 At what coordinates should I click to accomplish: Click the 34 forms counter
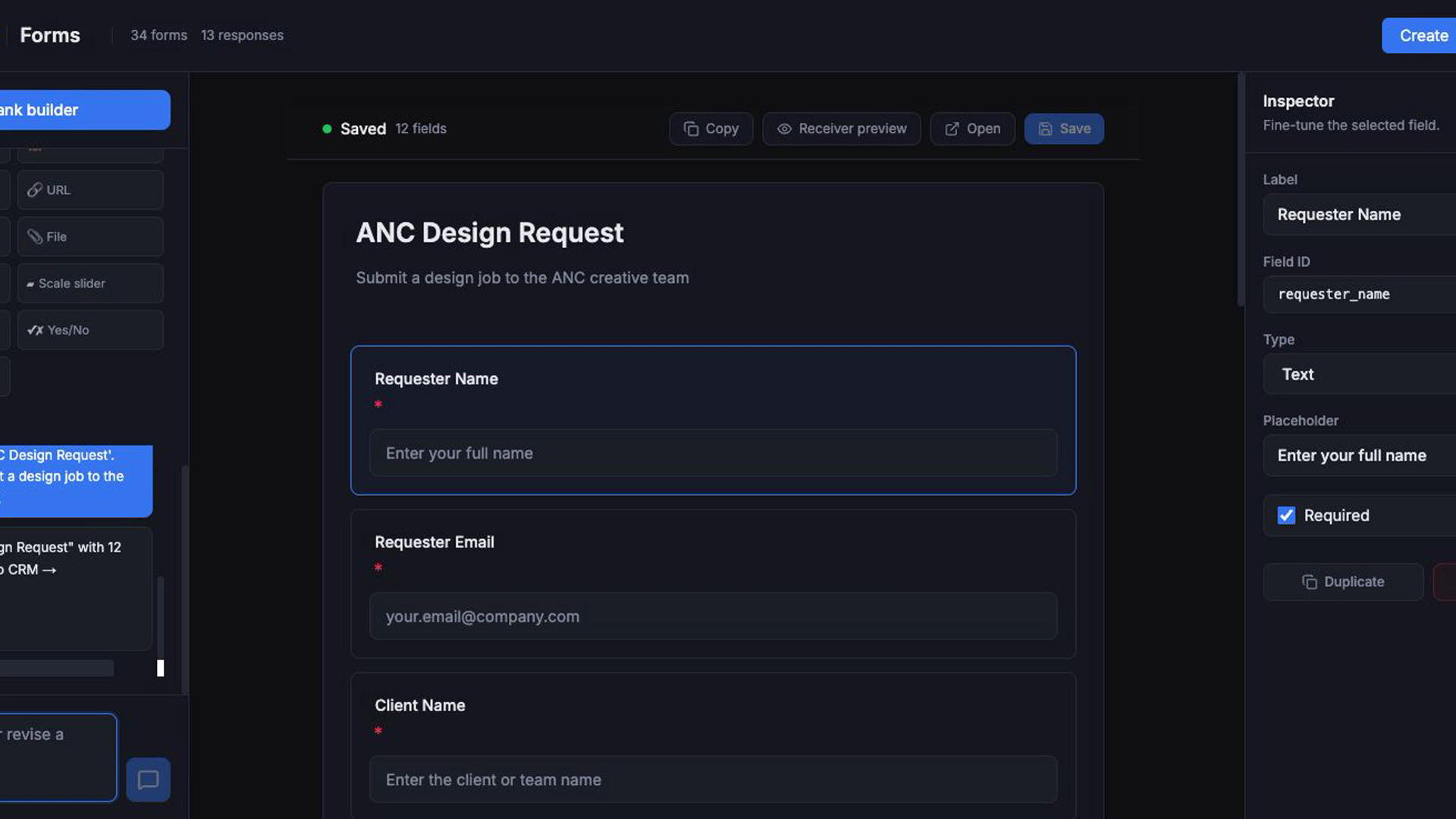(x=158, y=36)
